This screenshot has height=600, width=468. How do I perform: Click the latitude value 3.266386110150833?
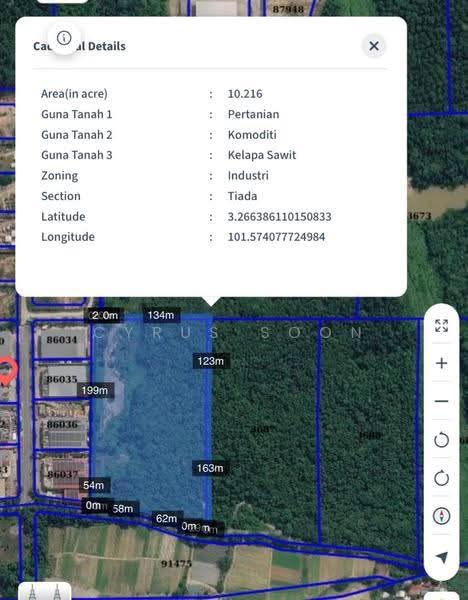point(279,217)
